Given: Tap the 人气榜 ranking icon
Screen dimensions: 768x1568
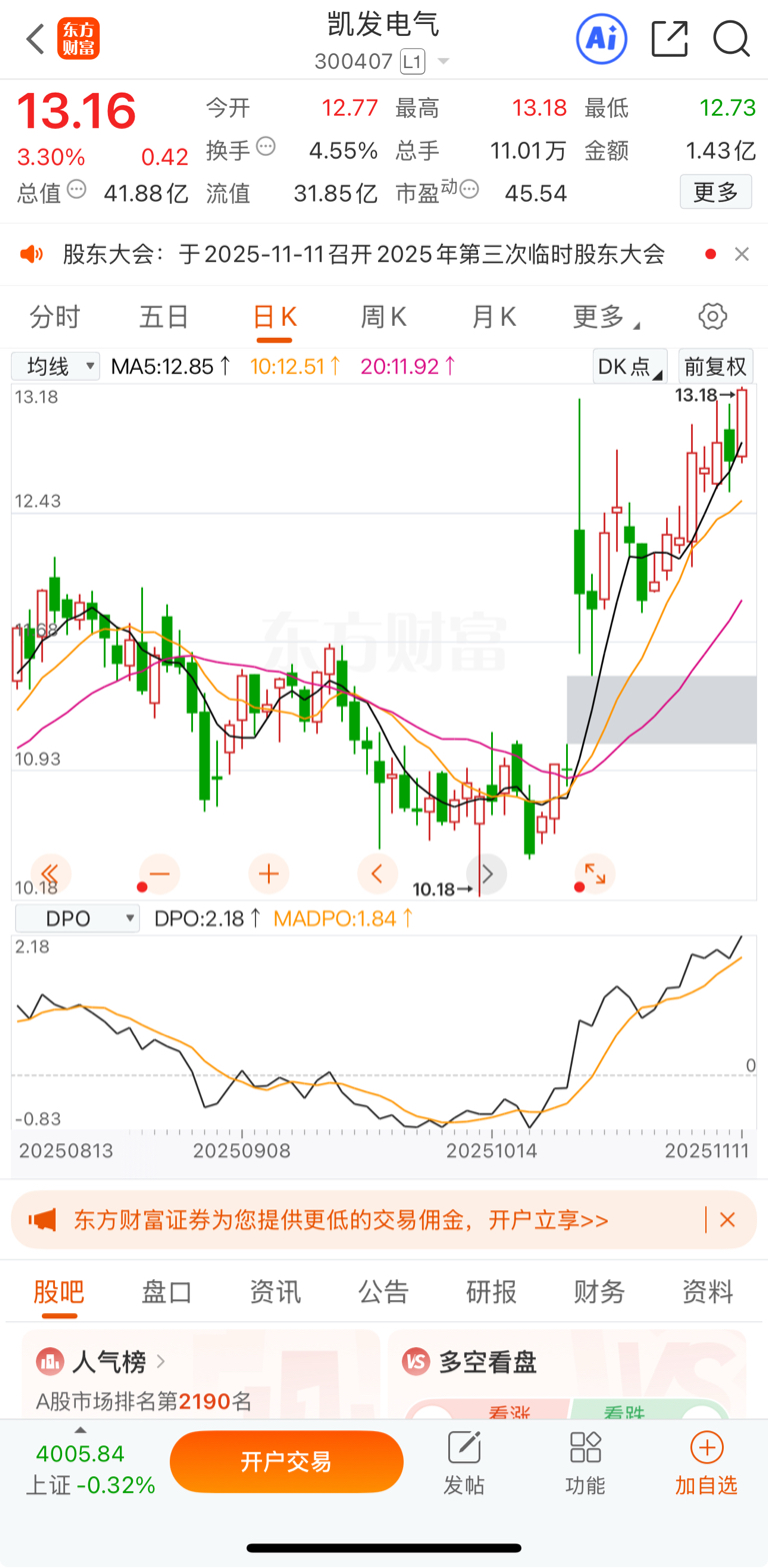Looking at the screenshot, I should click(x=50, y=1361).
